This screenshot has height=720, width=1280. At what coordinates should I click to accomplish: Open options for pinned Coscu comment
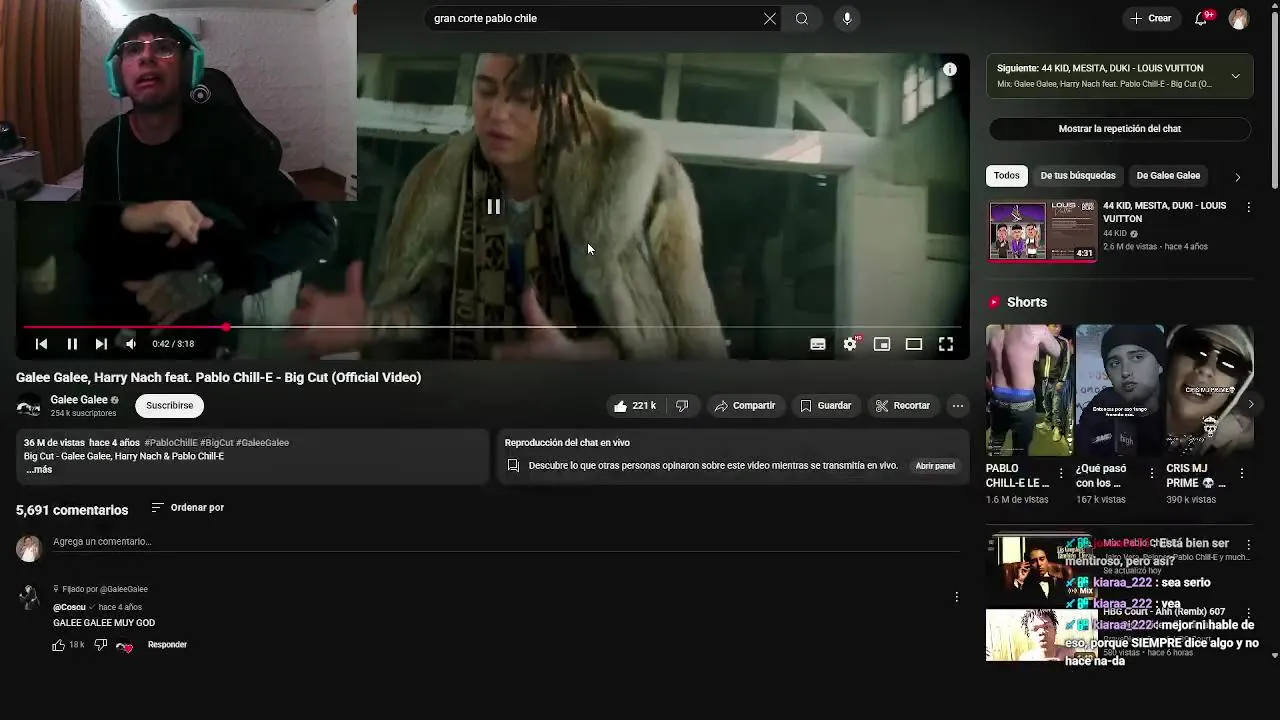click(x=956, y=597)
